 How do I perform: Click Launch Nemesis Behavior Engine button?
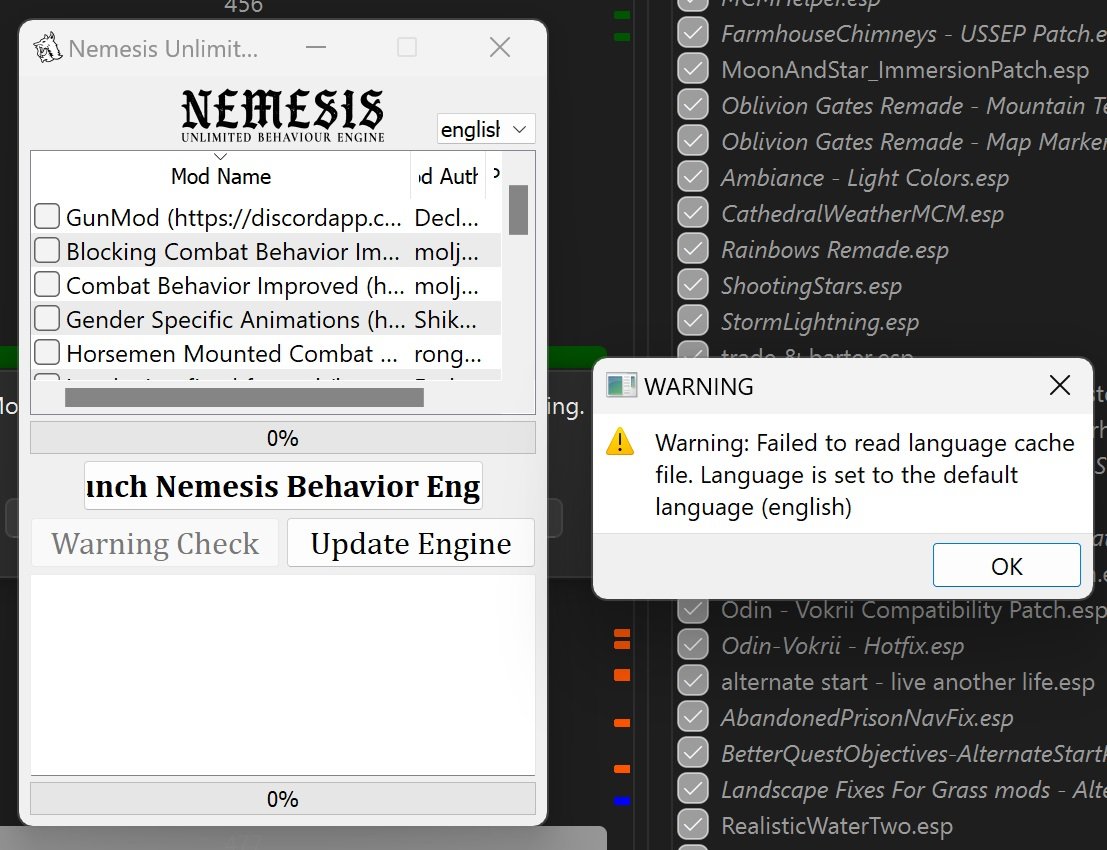[x=283, y=486]
